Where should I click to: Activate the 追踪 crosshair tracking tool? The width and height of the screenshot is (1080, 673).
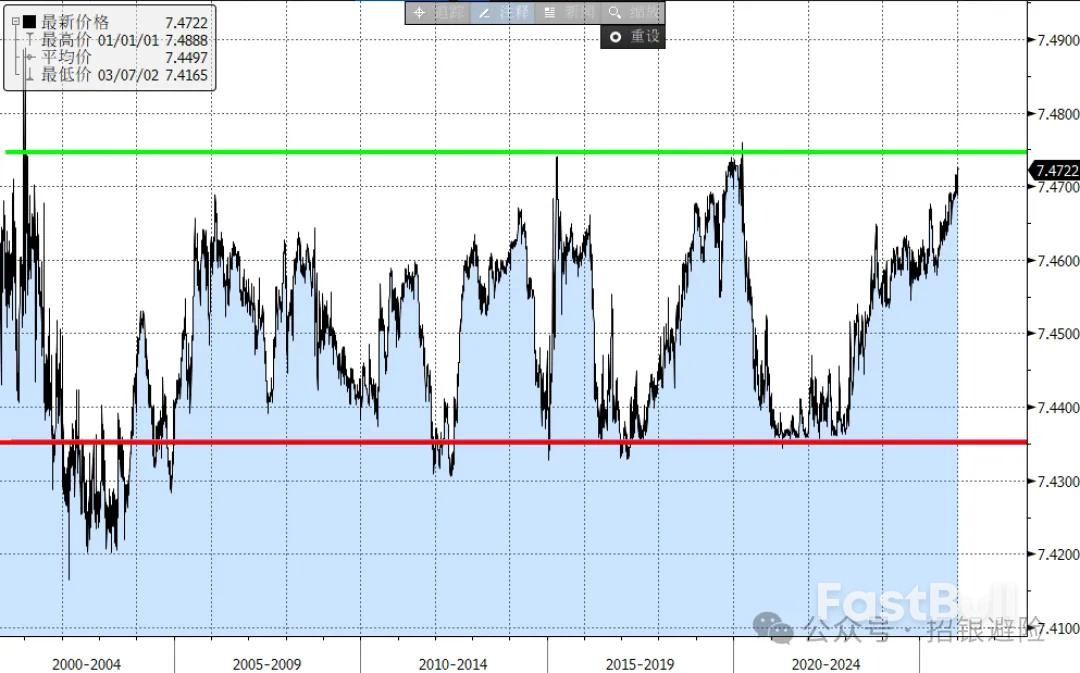click(x=436, y=13)
